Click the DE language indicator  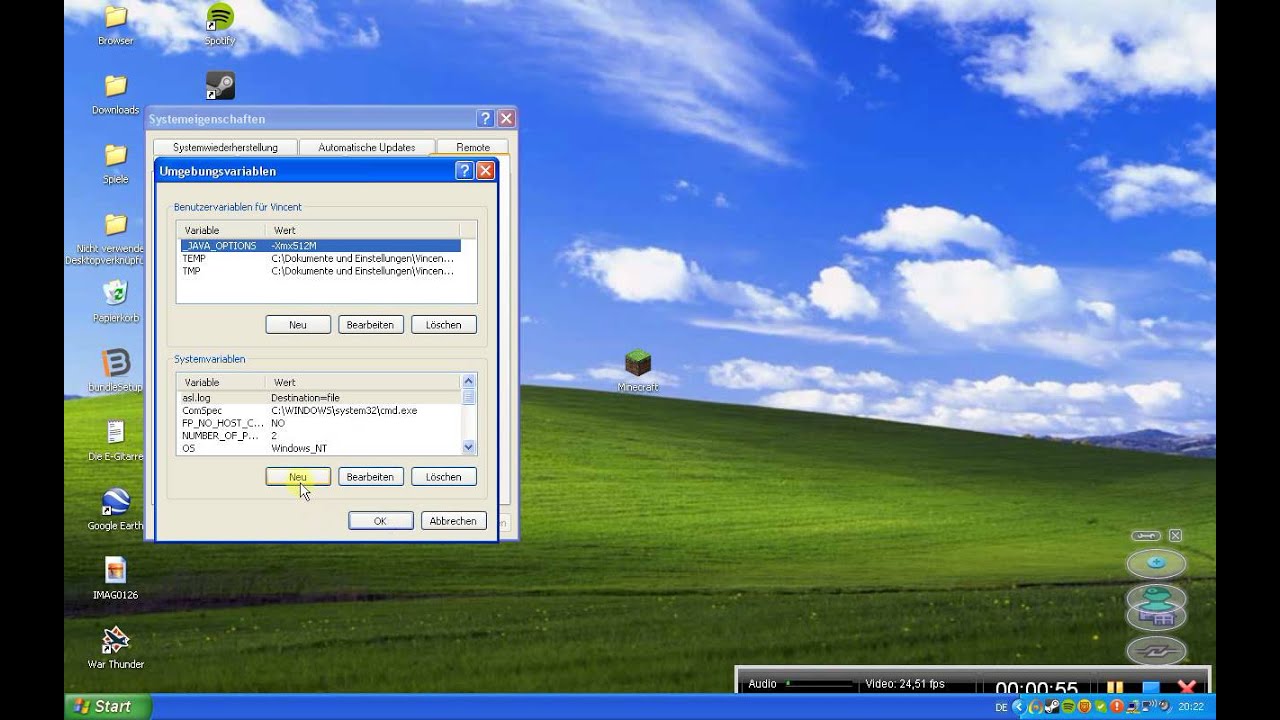point(1001,707)
